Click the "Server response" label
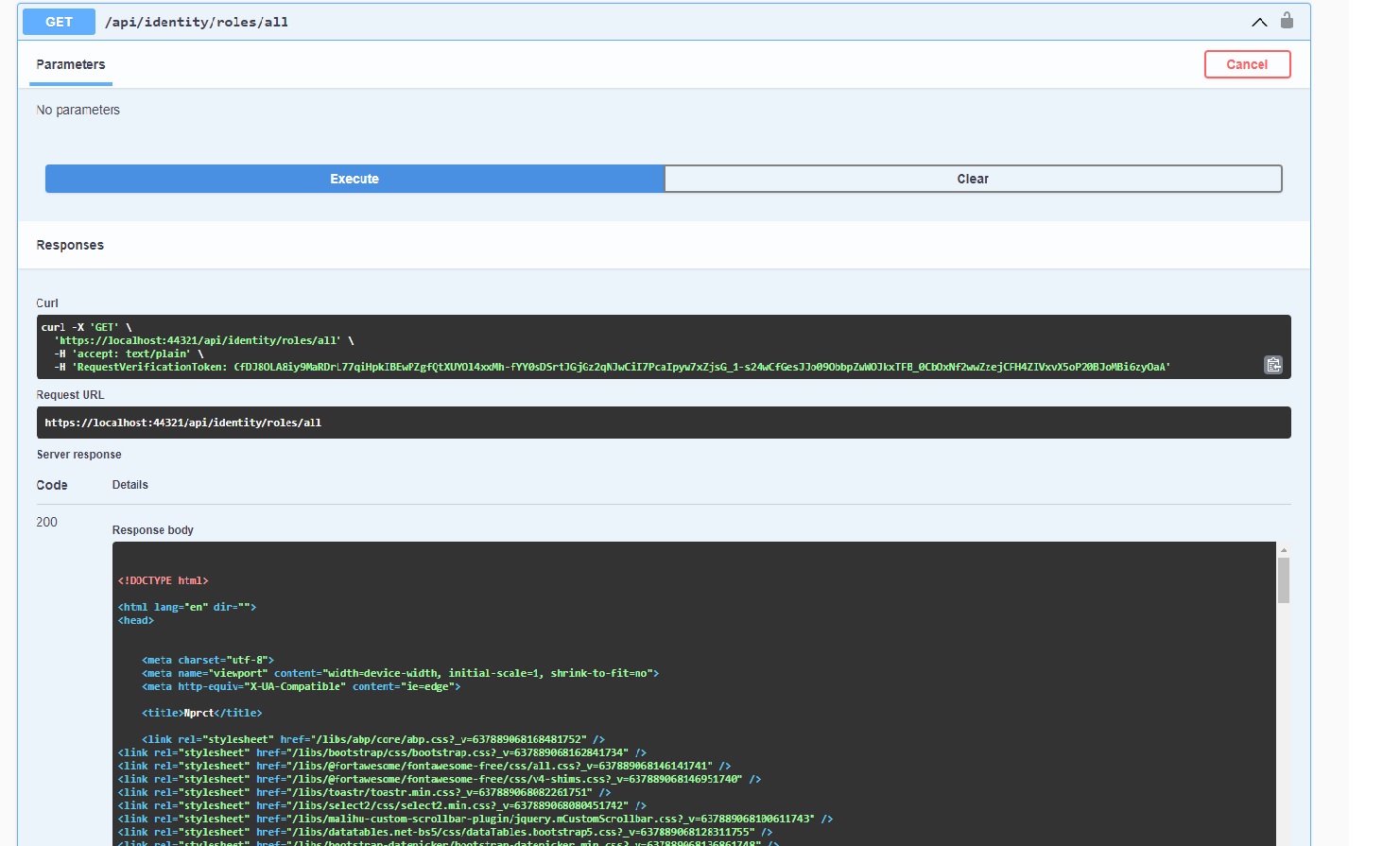Screen dimensions: 1400x846 [79, 455]
